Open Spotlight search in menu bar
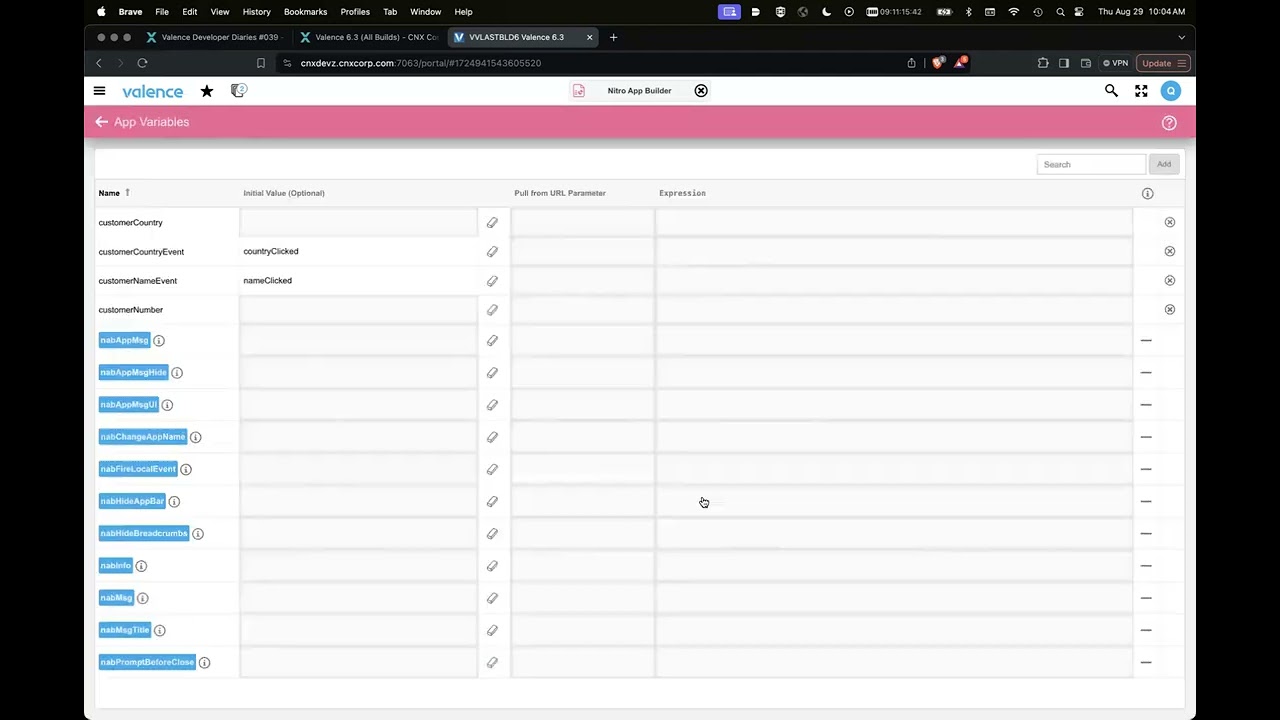This screenshot has width=1280, height=720. click(x=1060, y=12)
